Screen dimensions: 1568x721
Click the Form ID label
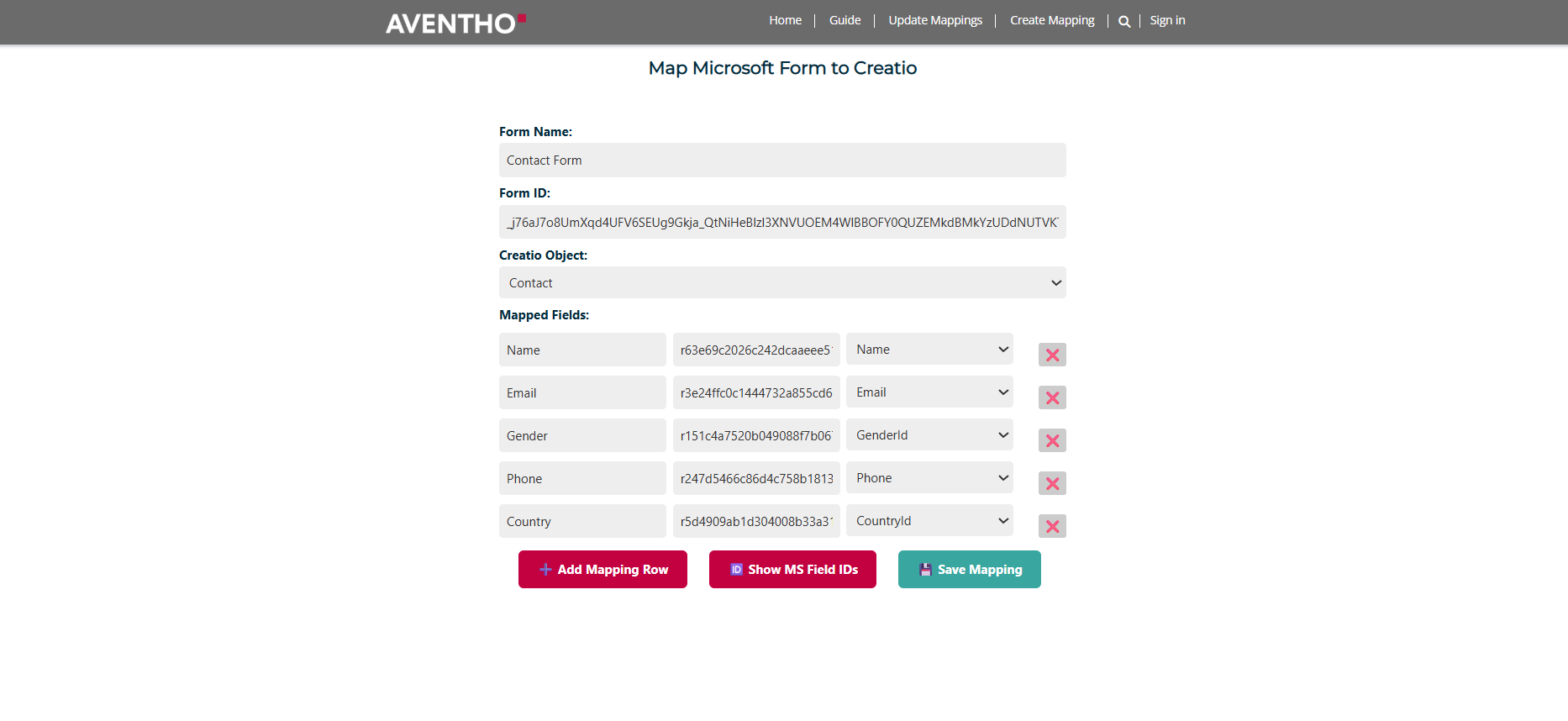(x=524, y=193)
